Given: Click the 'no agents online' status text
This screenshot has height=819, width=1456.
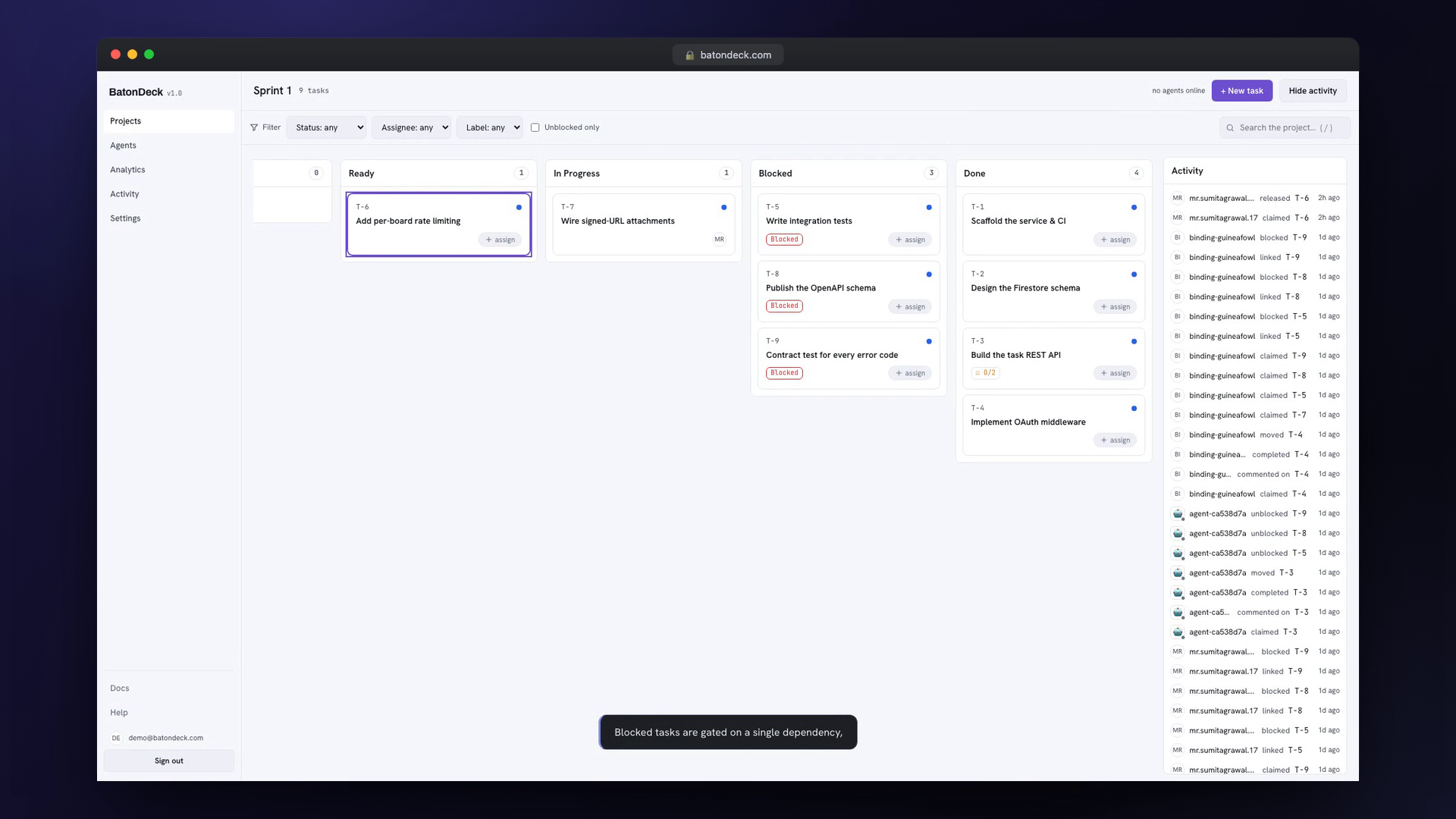Looking at the screenshot, I should [1178, 91].
